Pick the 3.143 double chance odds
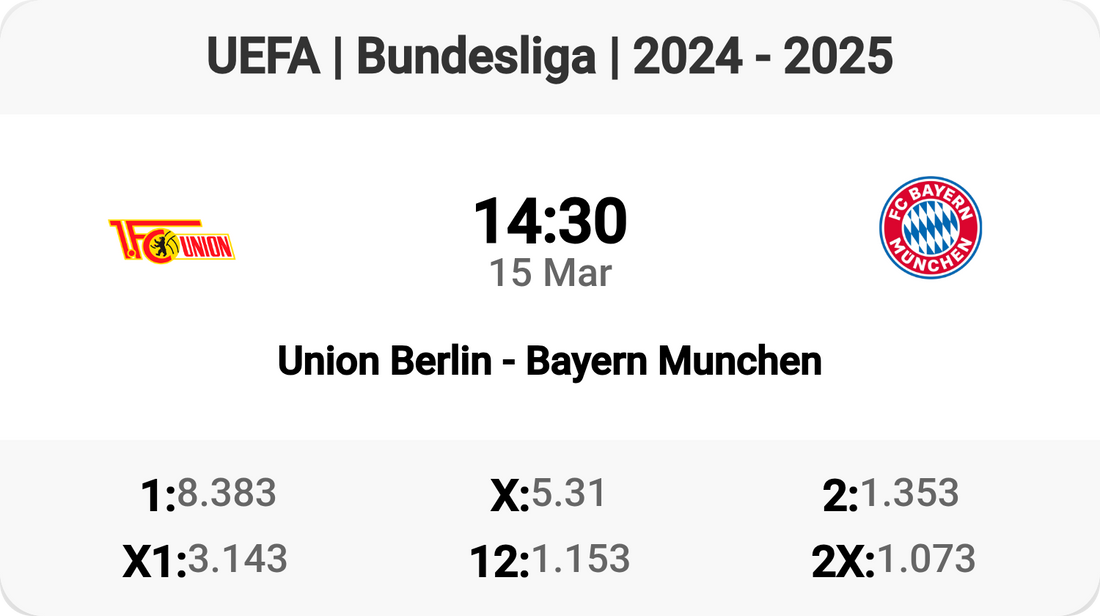This screenshot has height=616, width=1100. point(238,558)
